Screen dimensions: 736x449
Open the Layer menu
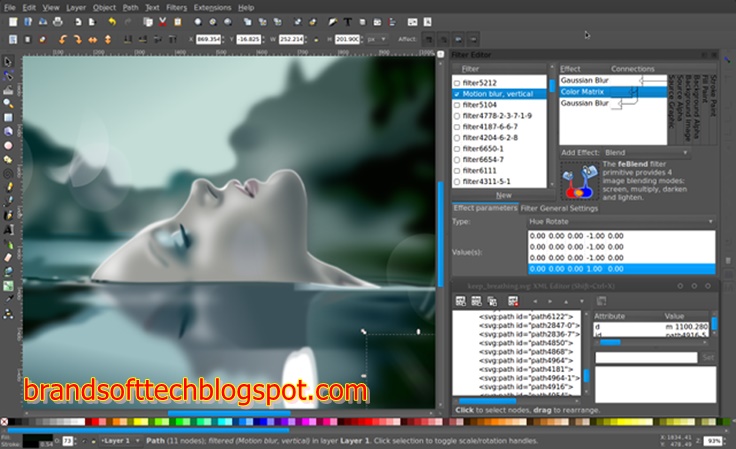pos(76,8)
